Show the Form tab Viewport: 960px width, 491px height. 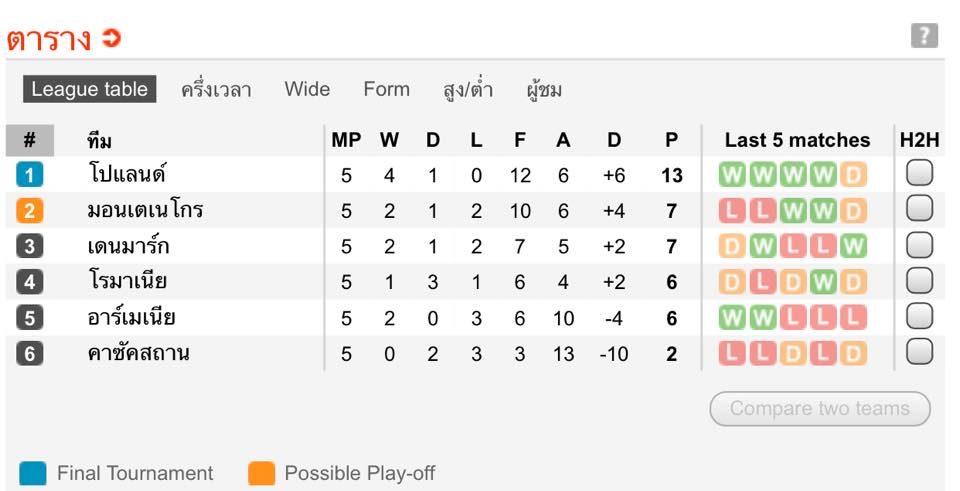[386, 89]
